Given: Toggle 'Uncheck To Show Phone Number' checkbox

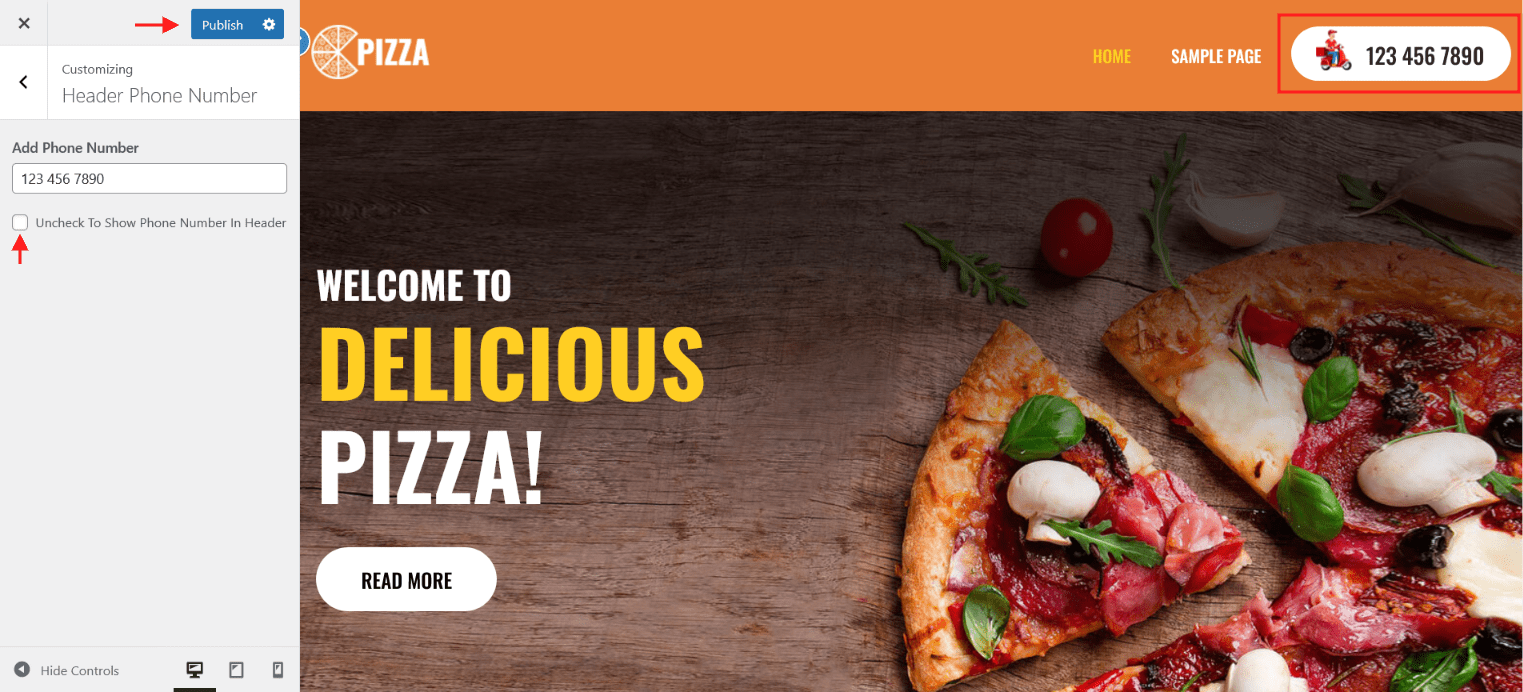Looking at the screenshot, I should click(20, 222).
